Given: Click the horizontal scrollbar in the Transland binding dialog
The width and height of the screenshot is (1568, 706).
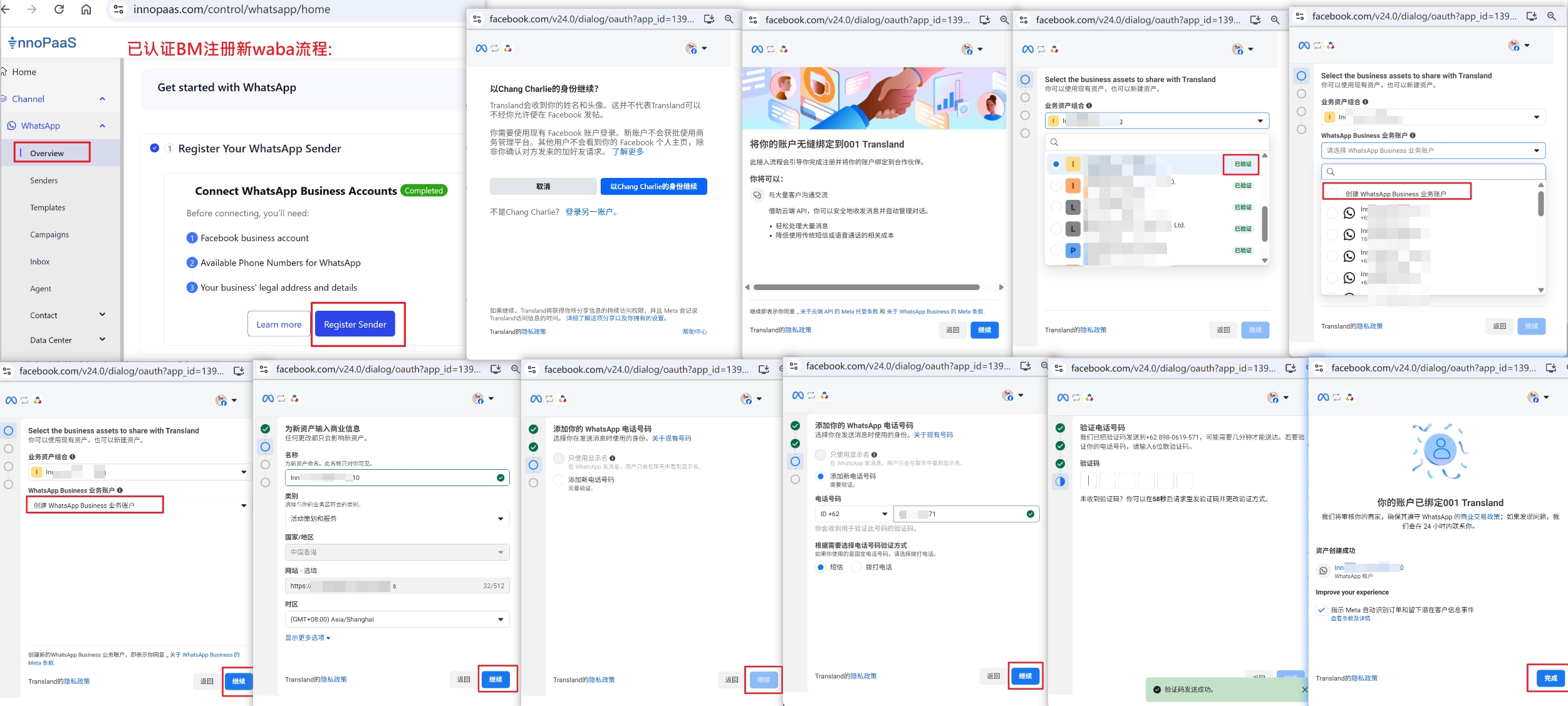Looking at the screenshot, I should (x=866, y=288).
